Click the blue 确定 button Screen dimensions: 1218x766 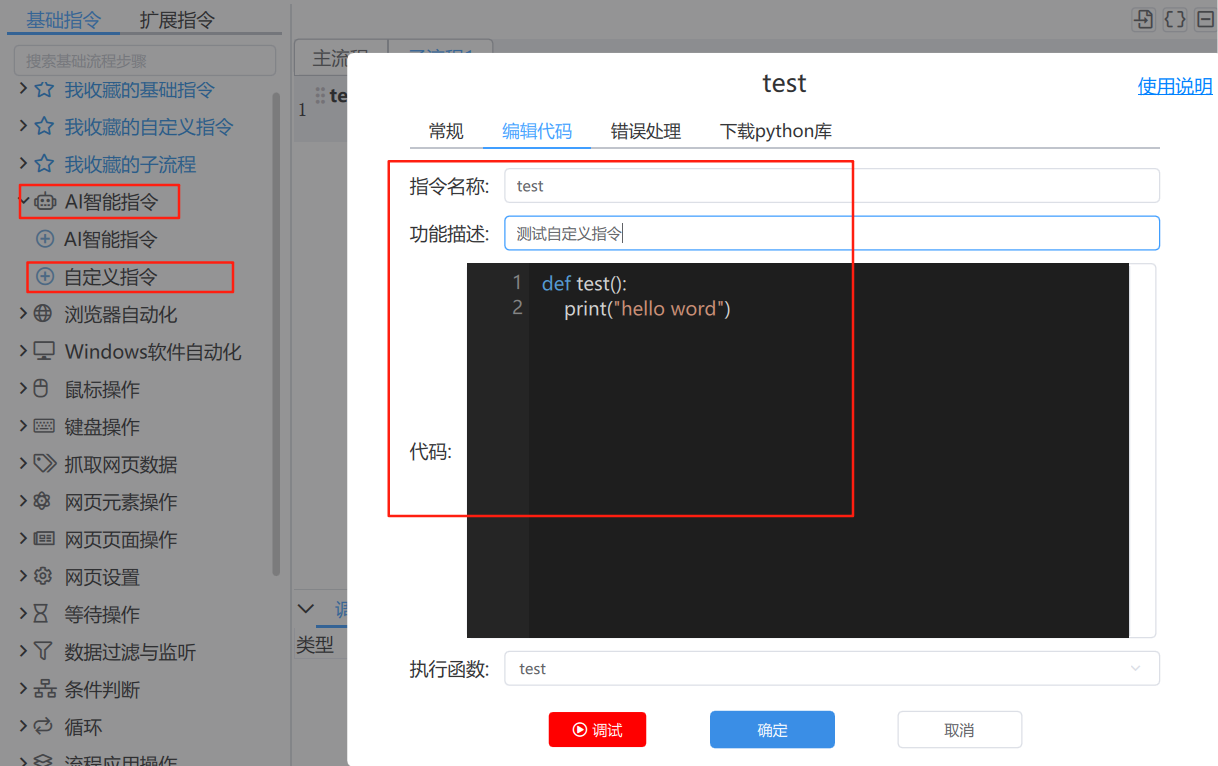[x=772, y=730]
